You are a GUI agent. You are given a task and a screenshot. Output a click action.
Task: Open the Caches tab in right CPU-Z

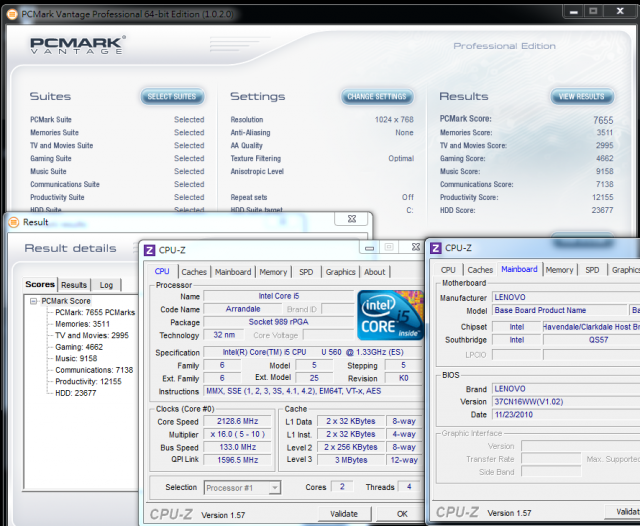click(480, 270)
